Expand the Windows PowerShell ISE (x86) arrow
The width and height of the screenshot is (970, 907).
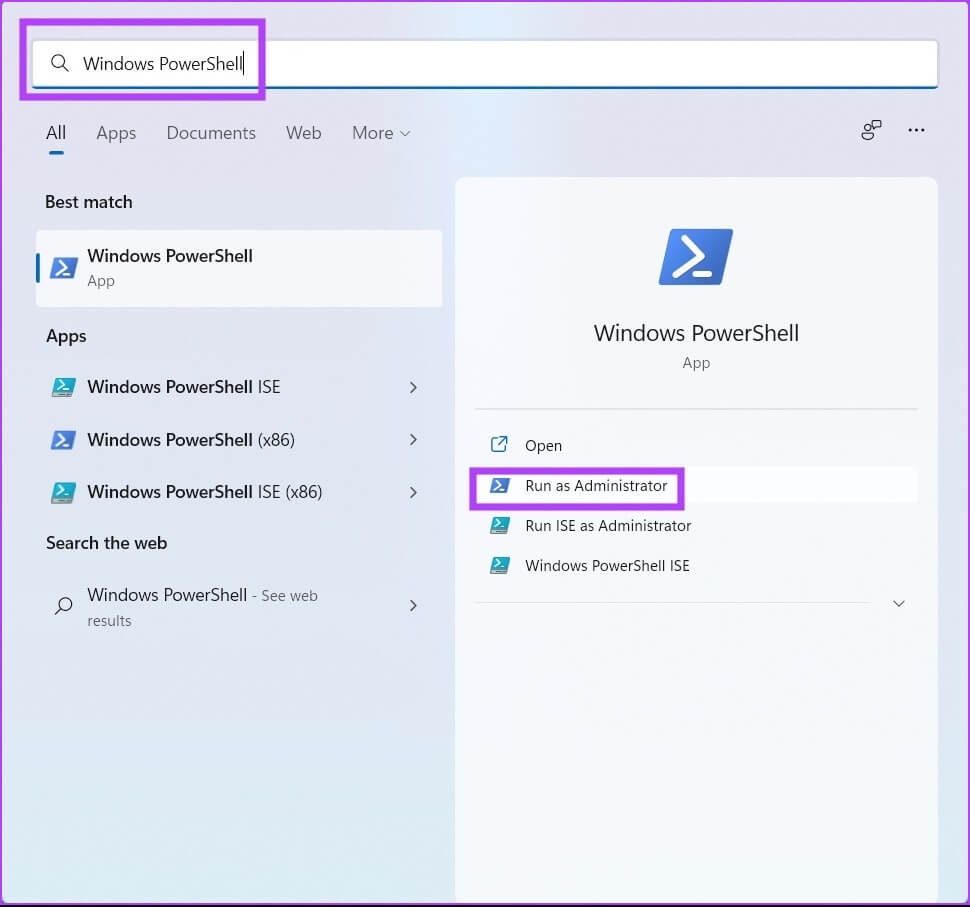[x=413, y=492]
